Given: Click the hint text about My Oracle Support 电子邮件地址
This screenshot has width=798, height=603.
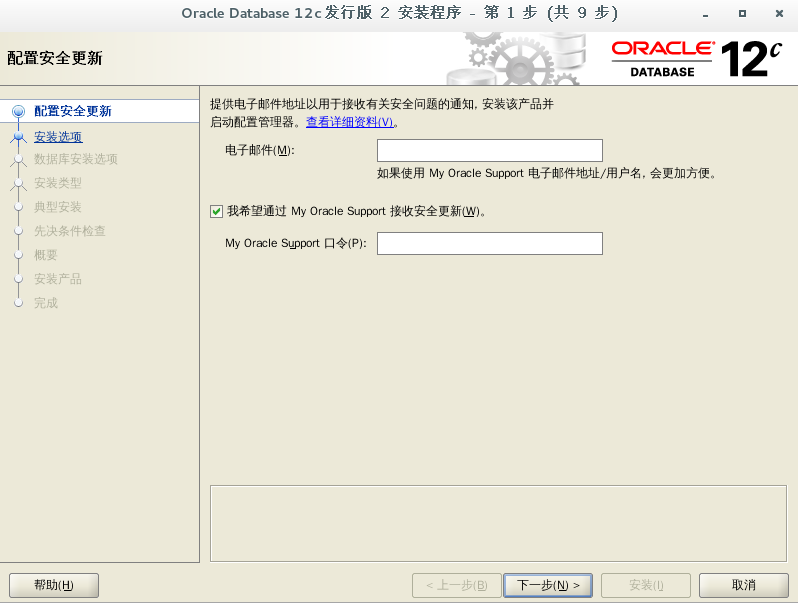Looking at the screenshot, I should 547,174.
